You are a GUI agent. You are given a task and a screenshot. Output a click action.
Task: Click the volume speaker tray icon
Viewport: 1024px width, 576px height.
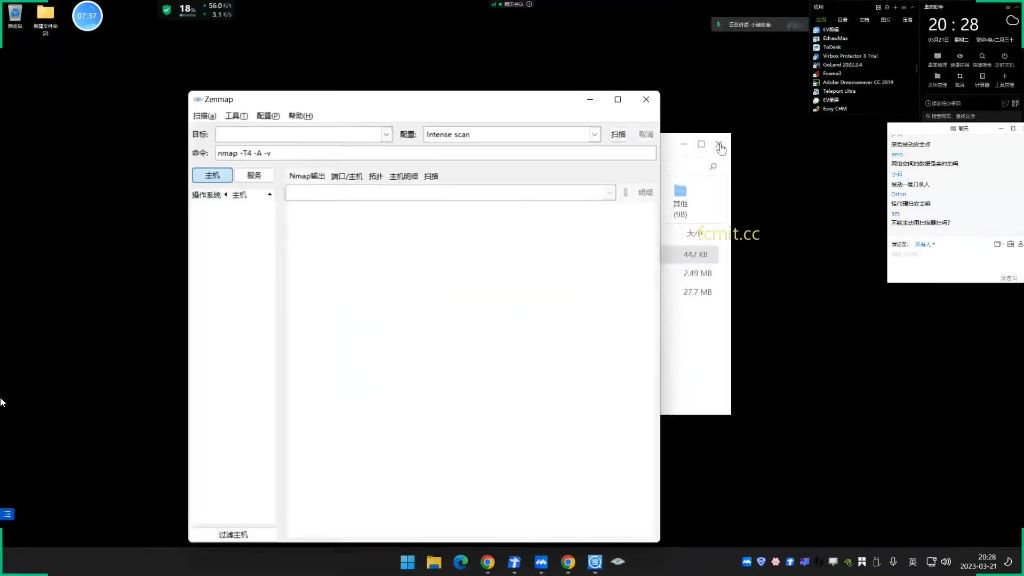pos(946,562)
